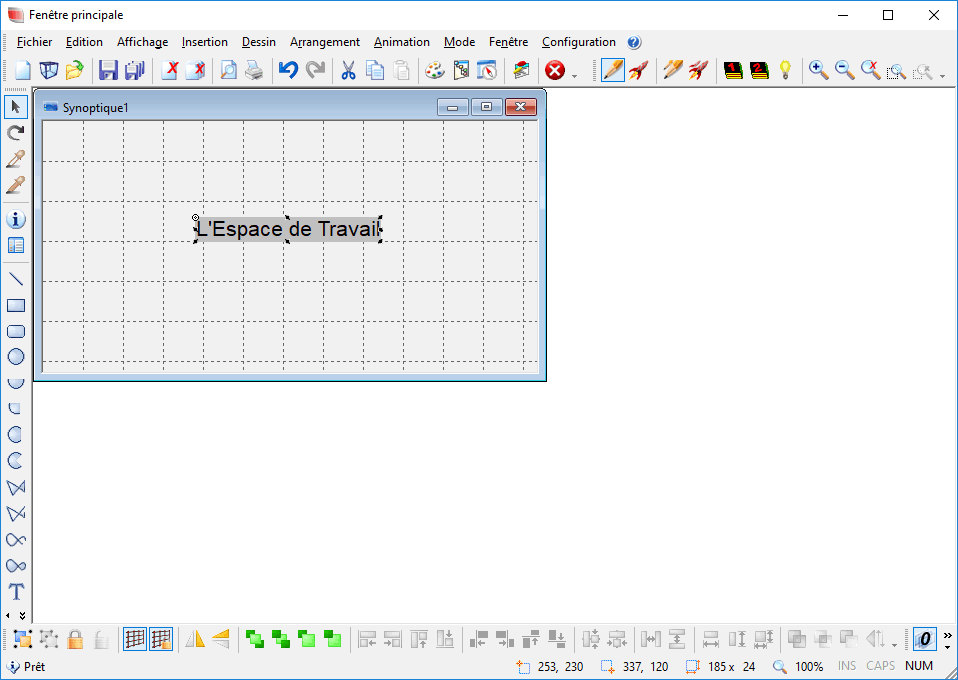Click the red circle X icon
The width and height of the screenshot is (958, 680).
[x=555, y=70]
